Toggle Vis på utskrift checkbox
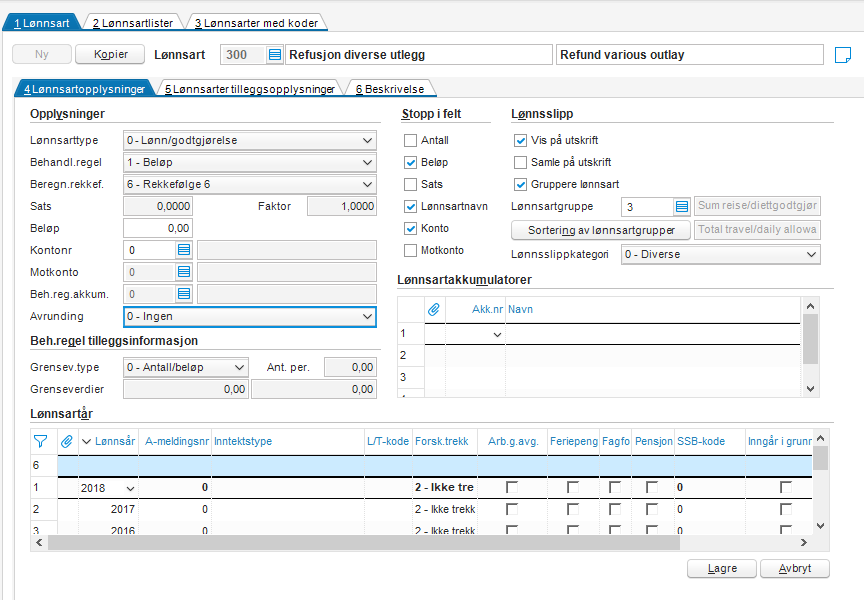Image resolution: width=864 pixels, height=600 pixels. (520, 140)
